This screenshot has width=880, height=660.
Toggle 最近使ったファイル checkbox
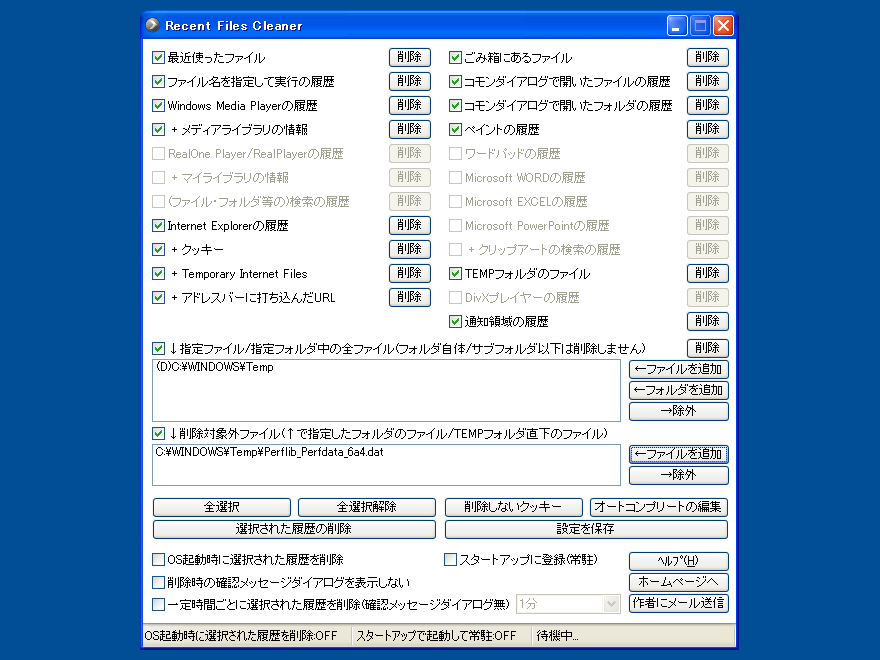(x=158, y=57)
